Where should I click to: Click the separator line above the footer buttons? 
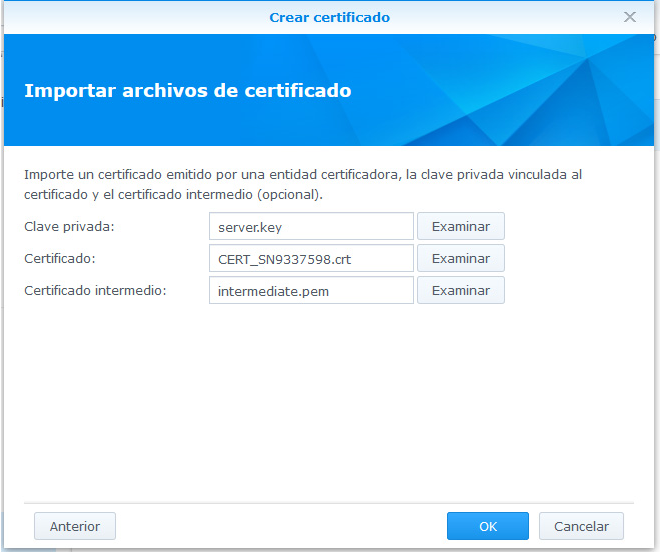coord(330,502)
